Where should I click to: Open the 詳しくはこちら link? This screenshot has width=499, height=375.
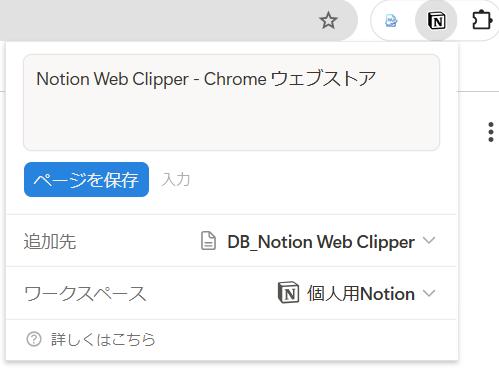click(x=103, y=339)
